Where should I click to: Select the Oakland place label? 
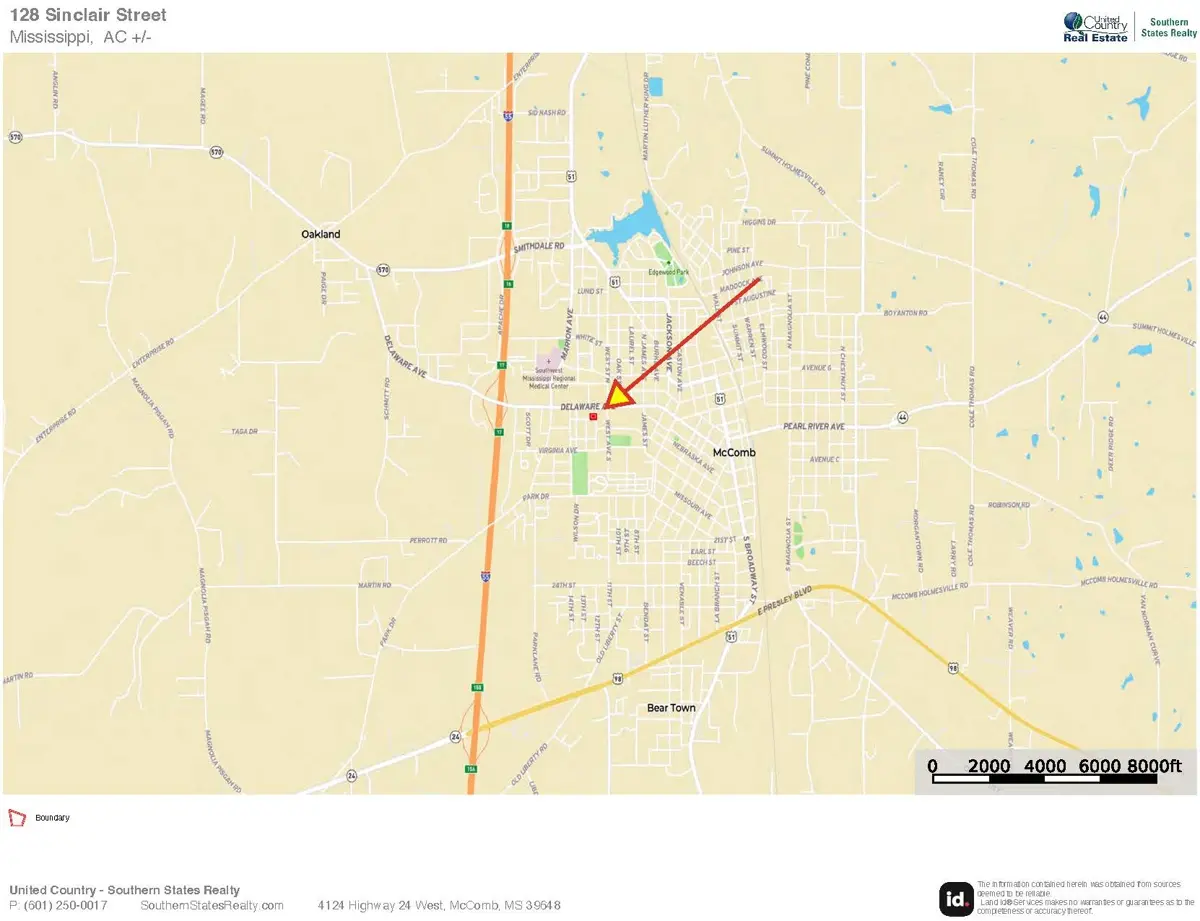tap(321, 234)
